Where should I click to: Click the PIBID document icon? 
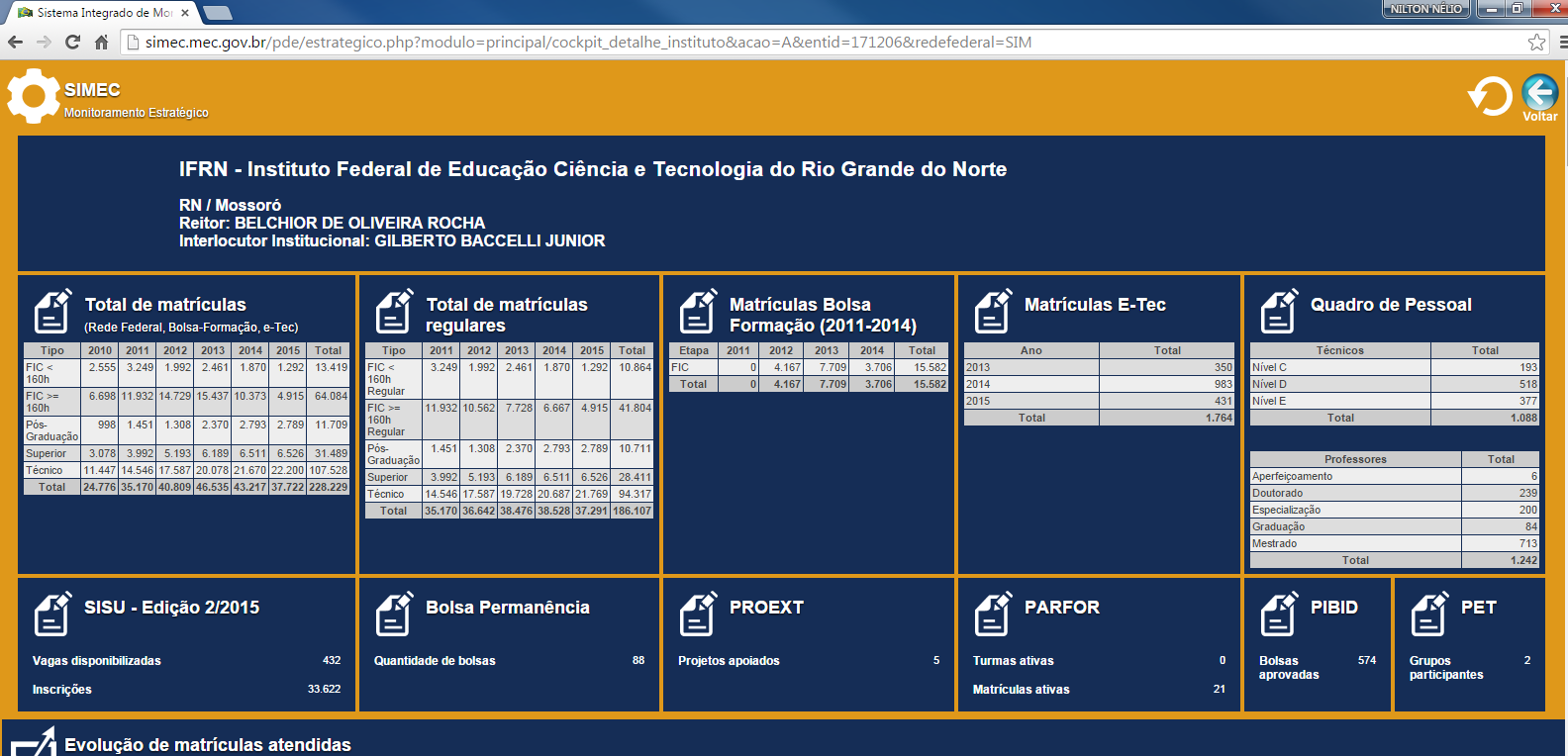(1279, 614)
